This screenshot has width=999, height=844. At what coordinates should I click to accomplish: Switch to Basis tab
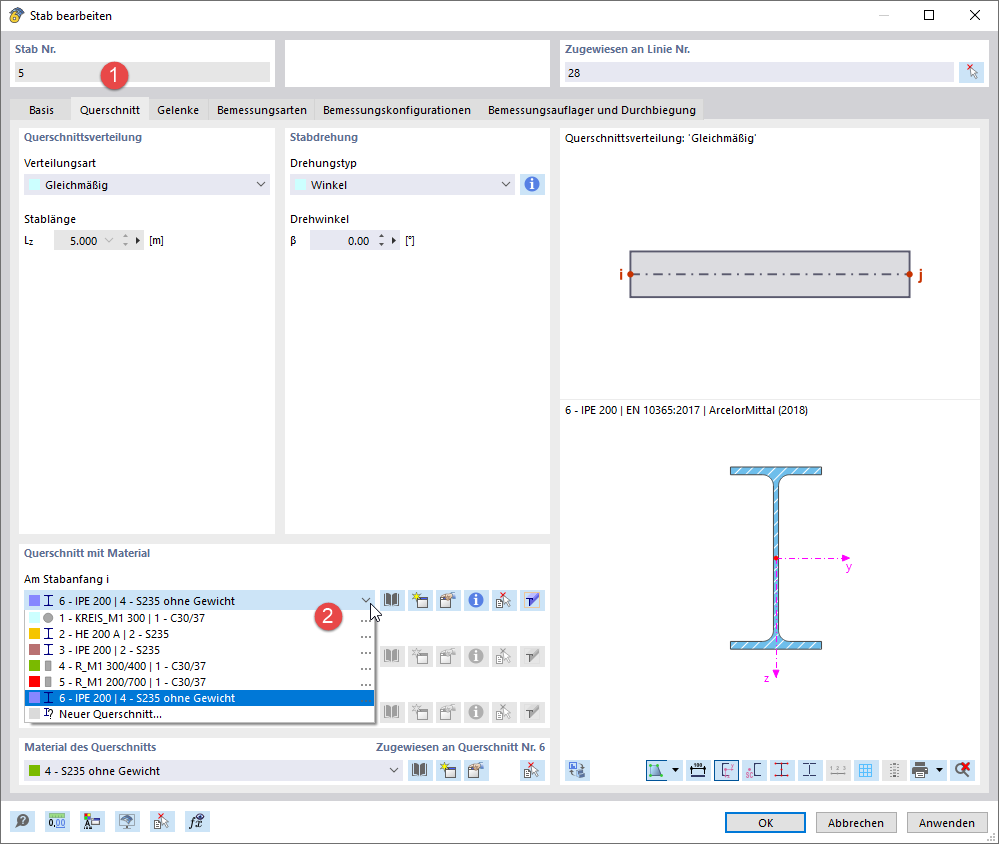(x=41, y=110)
